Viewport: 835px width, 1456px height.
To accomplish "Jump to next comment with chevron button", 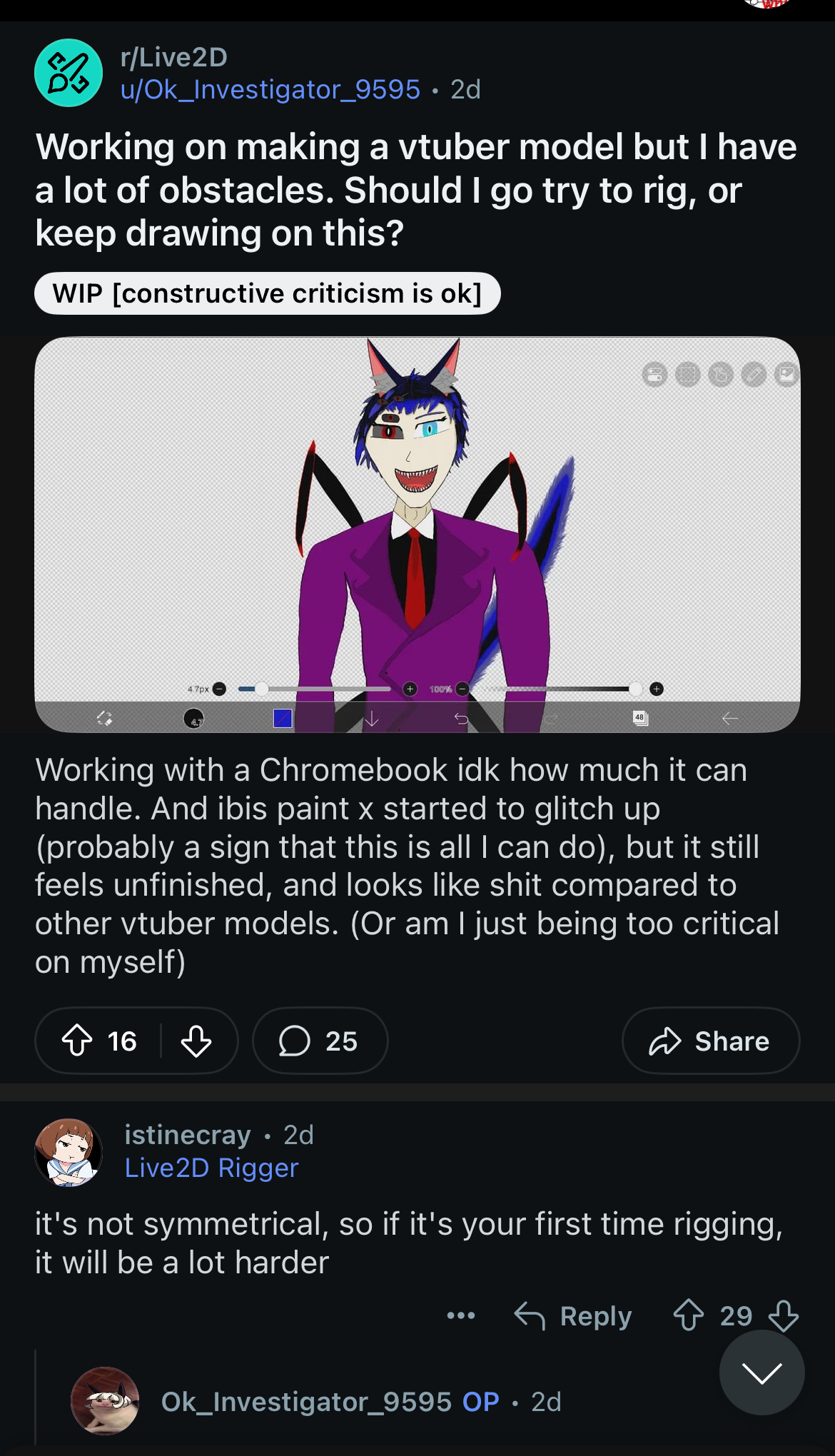I will point(761,1372).
